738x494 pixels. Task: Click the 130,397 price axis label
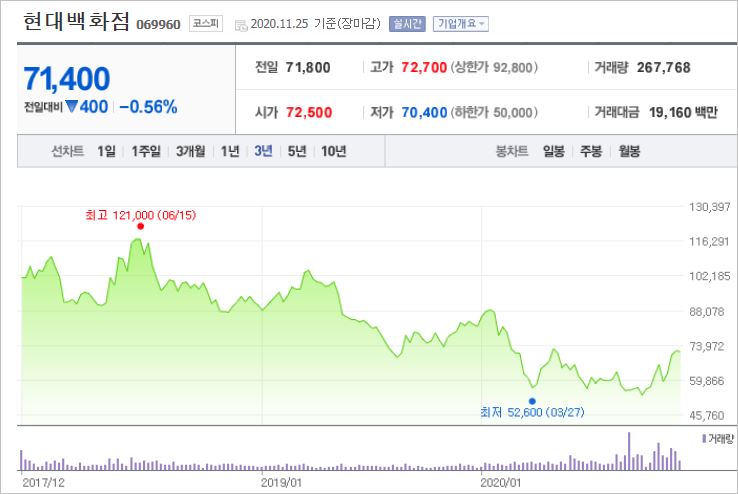(710, 207)
